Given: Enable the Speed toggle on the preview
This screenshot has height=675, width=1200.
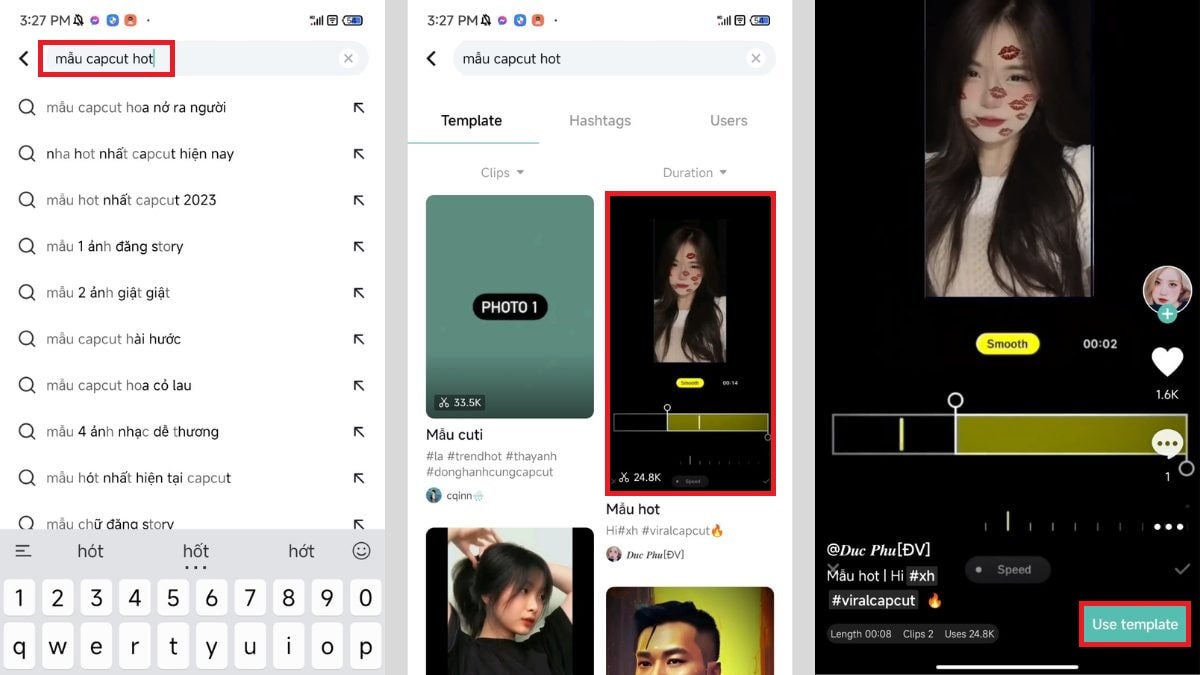Looking at the screenshot, I should tap(1008, 569).
